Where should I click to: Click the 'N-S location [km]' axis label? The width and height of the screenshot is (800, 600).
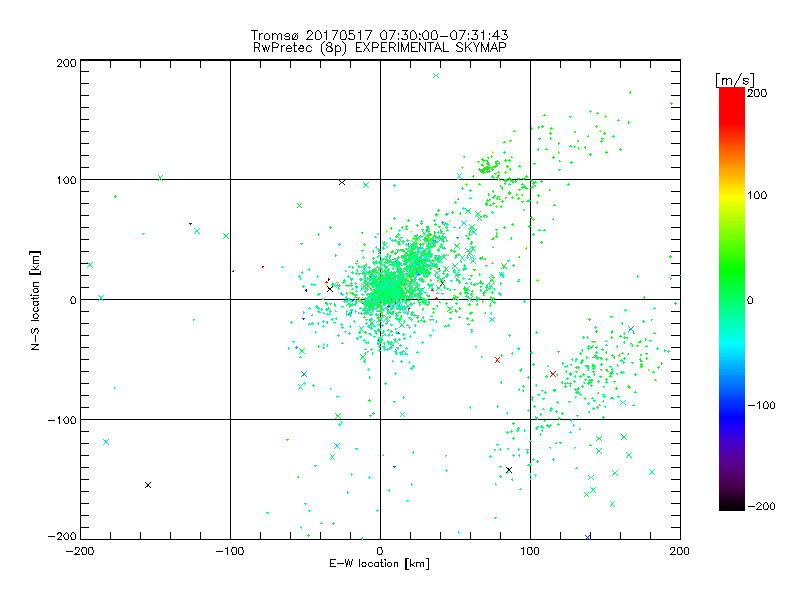[35, 300]
